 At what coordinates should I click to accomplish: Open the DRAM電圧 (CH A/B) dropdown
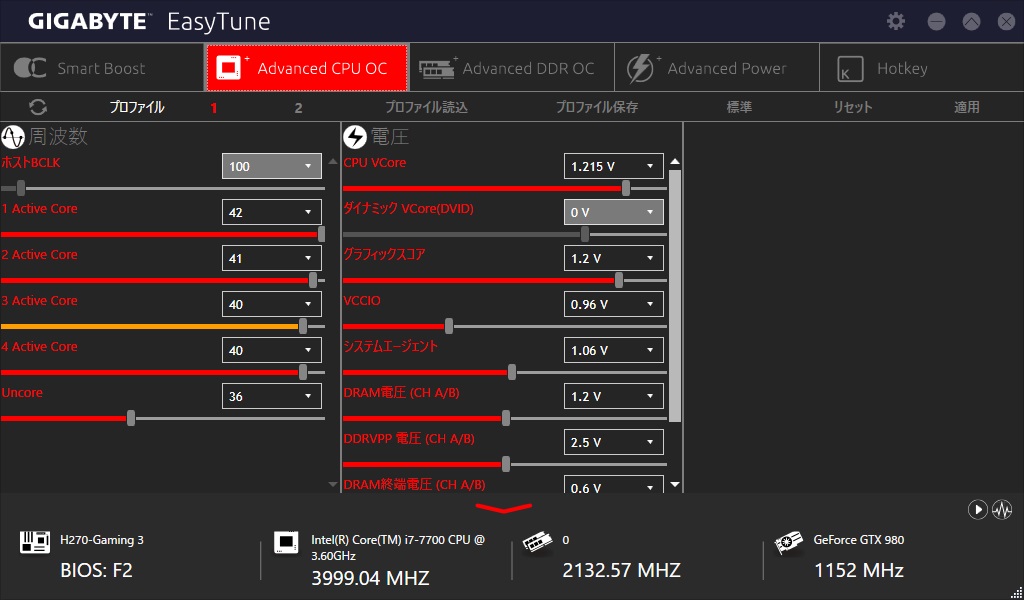(614, 396)
